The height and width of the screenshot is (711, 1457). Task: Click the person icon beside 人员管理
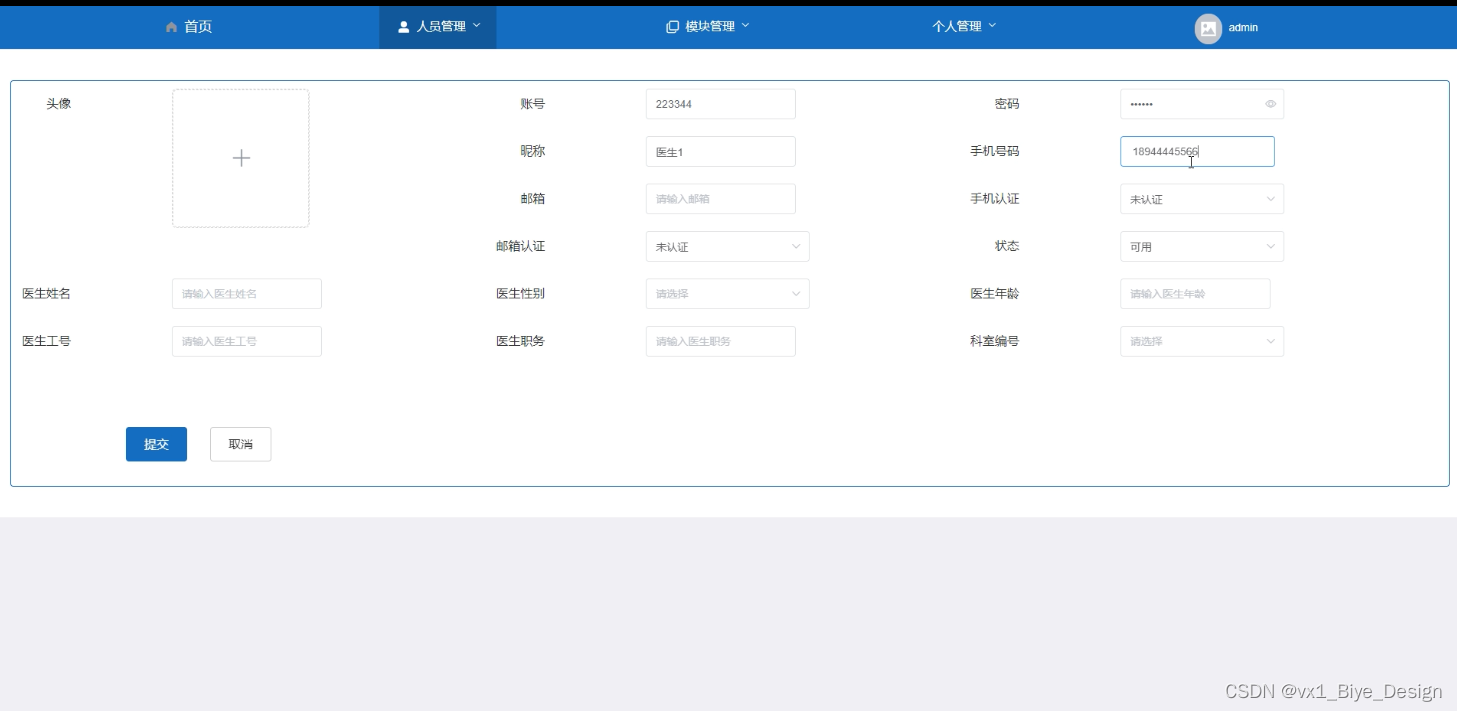pyautogui.click(x=404, y=27)
